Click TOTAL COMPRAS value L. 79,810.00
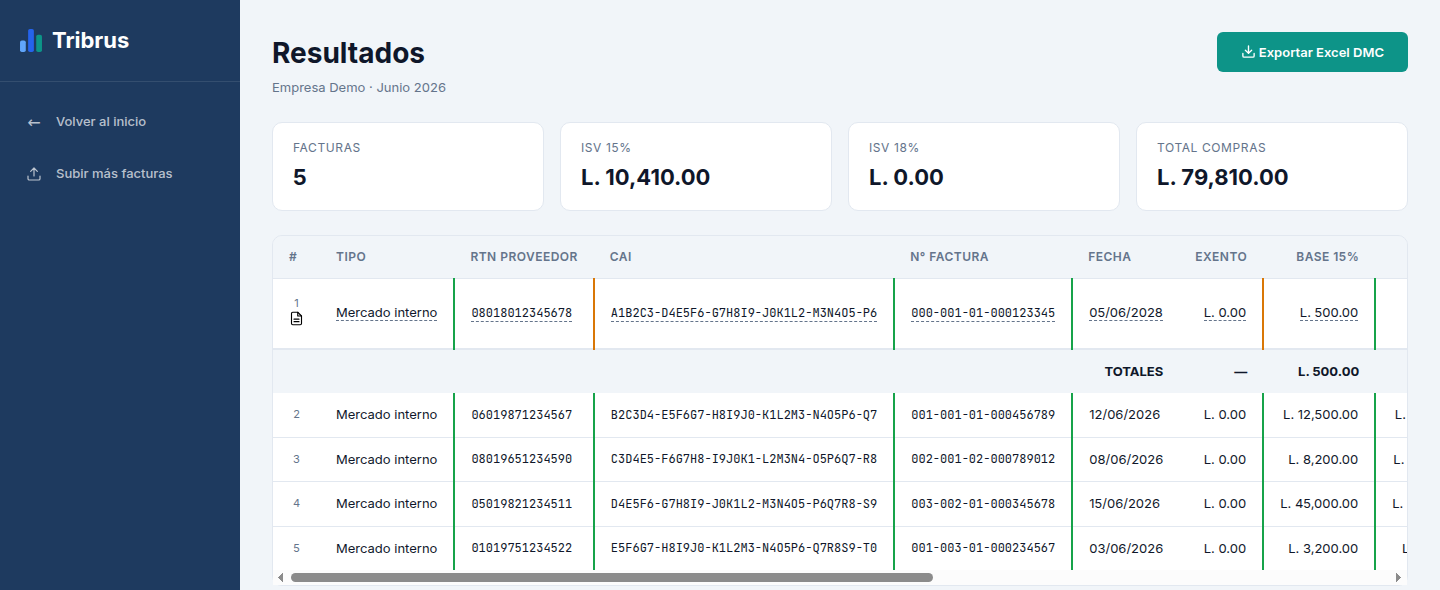1440x590 pixels. 1222,178
